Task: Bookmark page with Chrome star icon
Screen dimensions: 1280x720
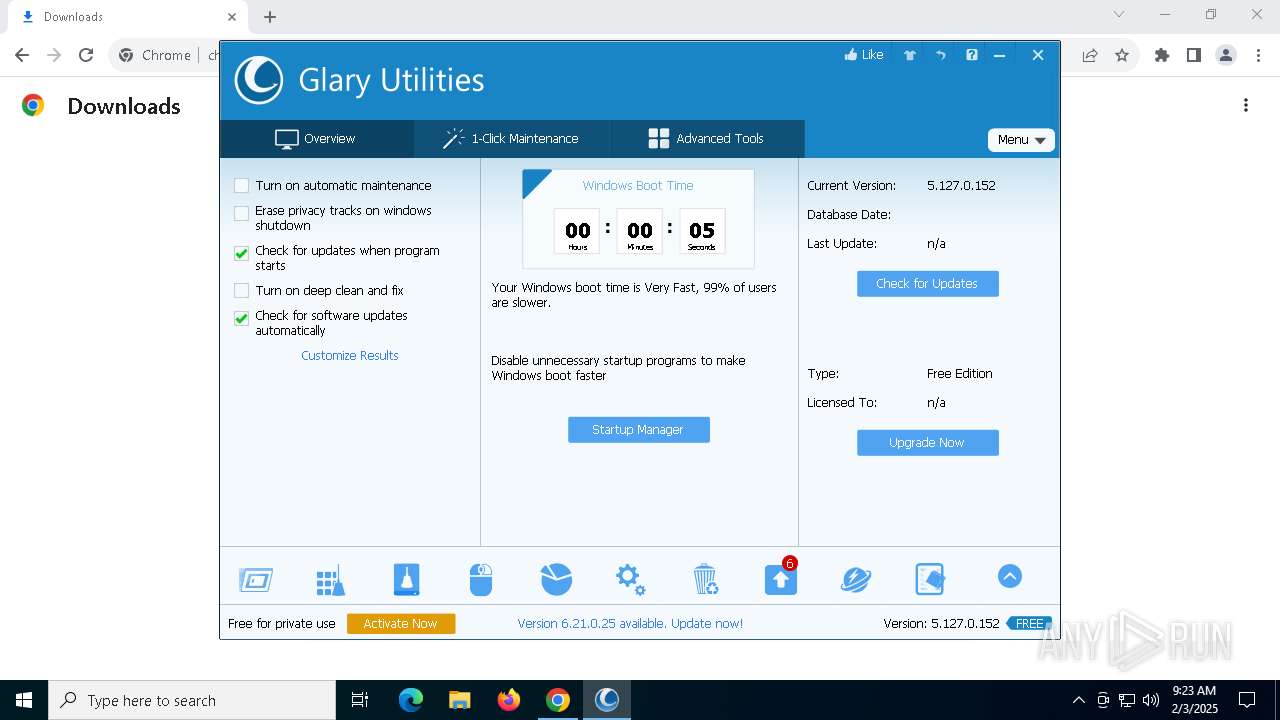Action: coord(1122,55)
